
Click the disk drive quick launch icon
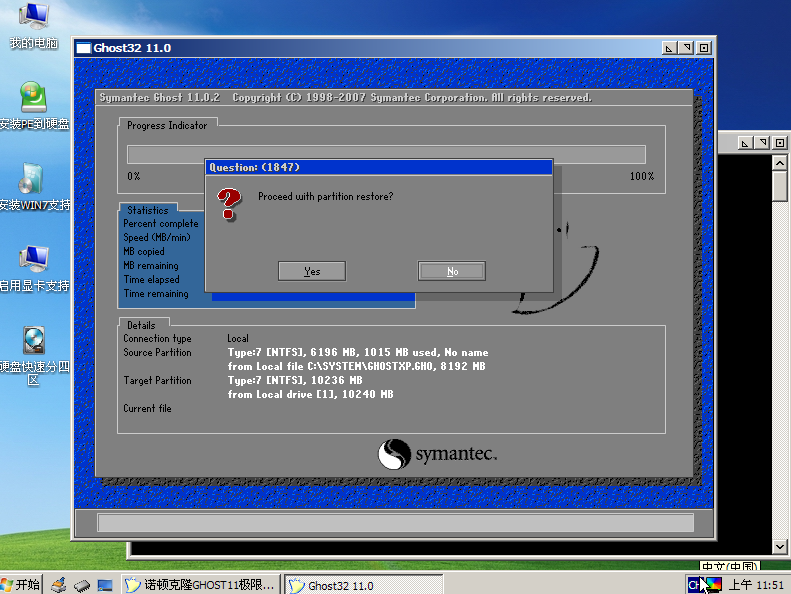82,585
